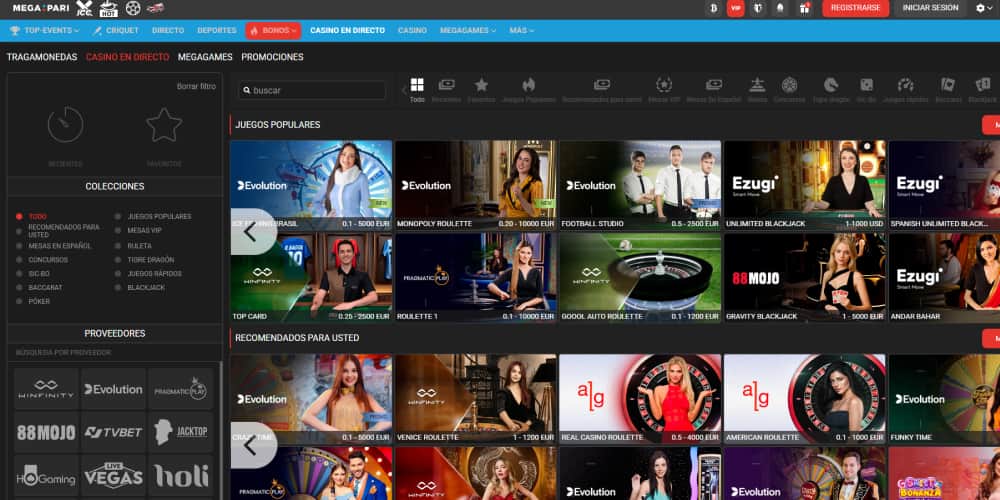Viewport: 1000px width, 500px height.
Task: Open the MegaPari logo home link
Action: point(41,8)
